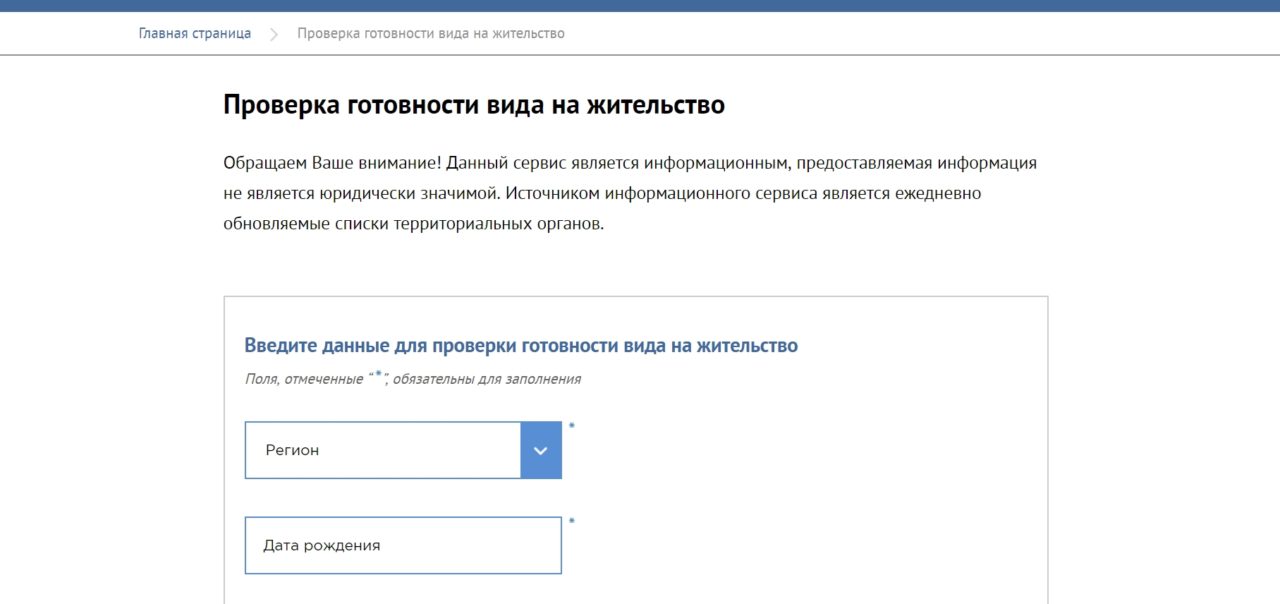Open the Главная страница breadcrumb link
1280x604 pixels.
tap(195, 33)
